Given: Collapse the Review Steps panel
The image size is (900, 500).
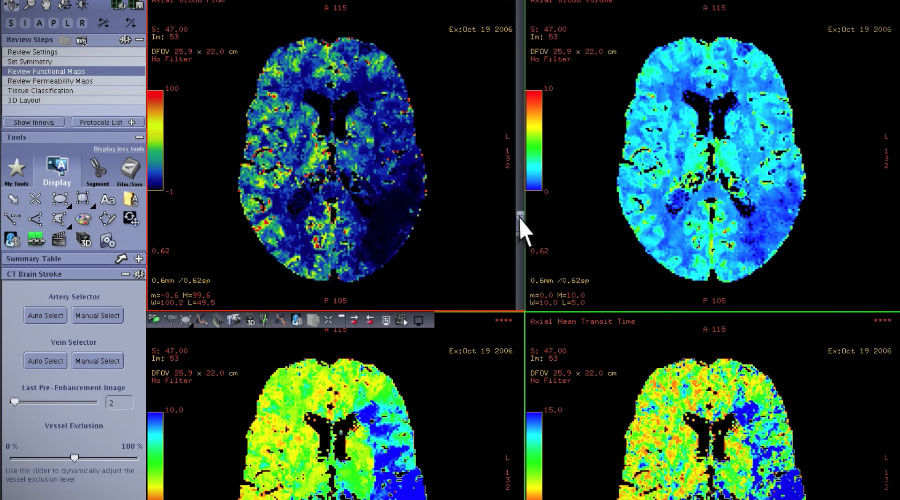Looking at the screenshot, I should [x=139, y=40].
